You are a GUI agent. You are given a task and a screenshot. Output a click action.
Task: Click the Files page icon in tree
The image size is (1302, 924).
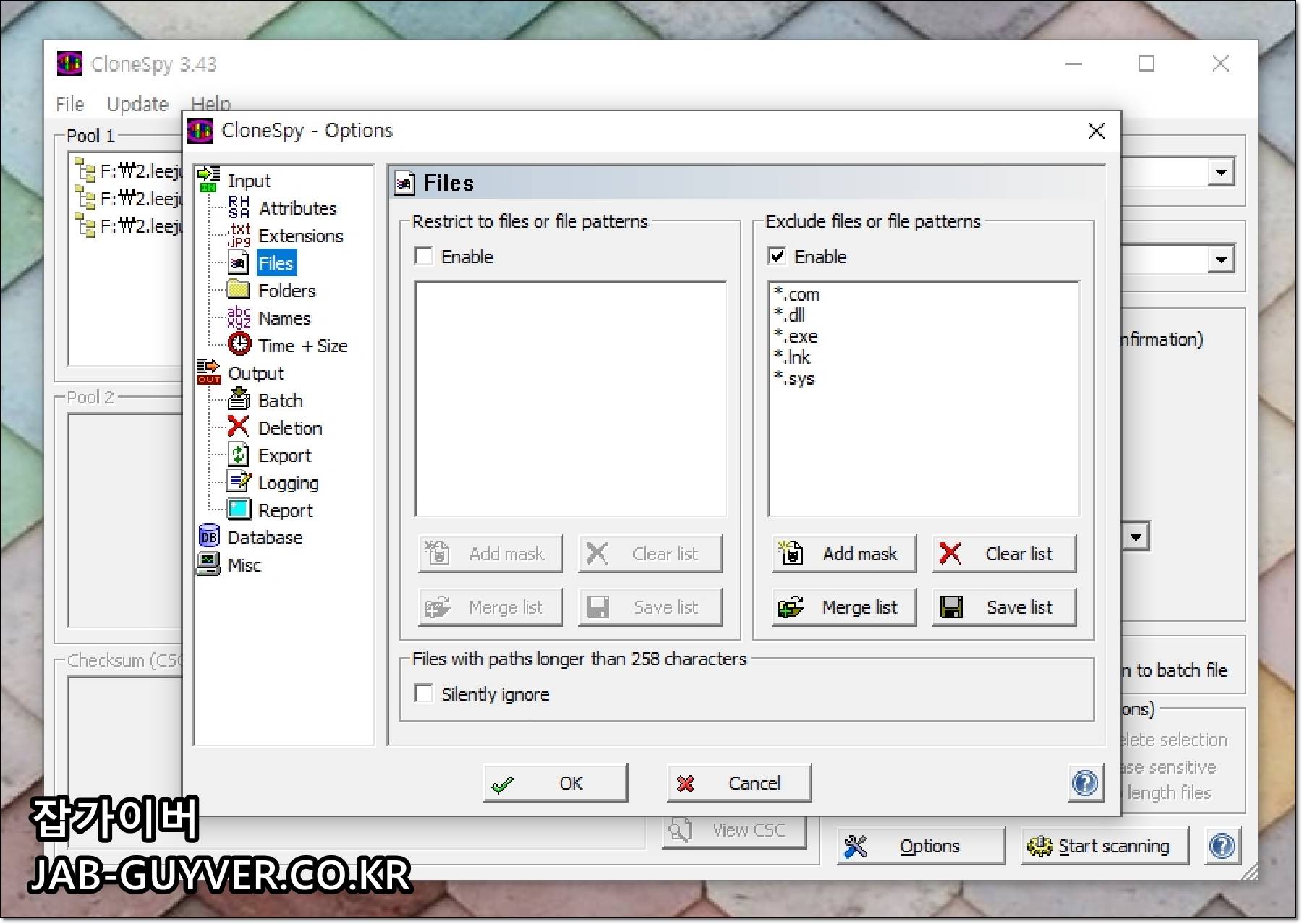tap(239, 263)
